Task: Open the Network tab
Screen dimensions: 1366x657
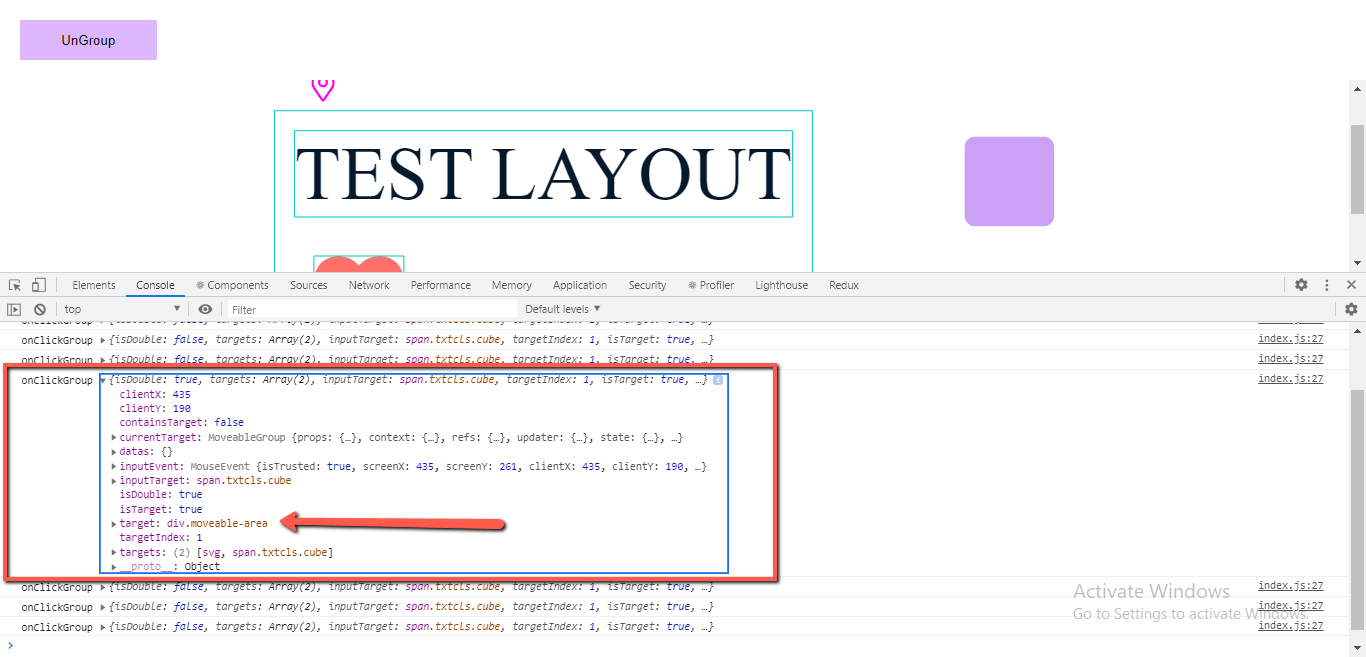Action: point(369,285)
